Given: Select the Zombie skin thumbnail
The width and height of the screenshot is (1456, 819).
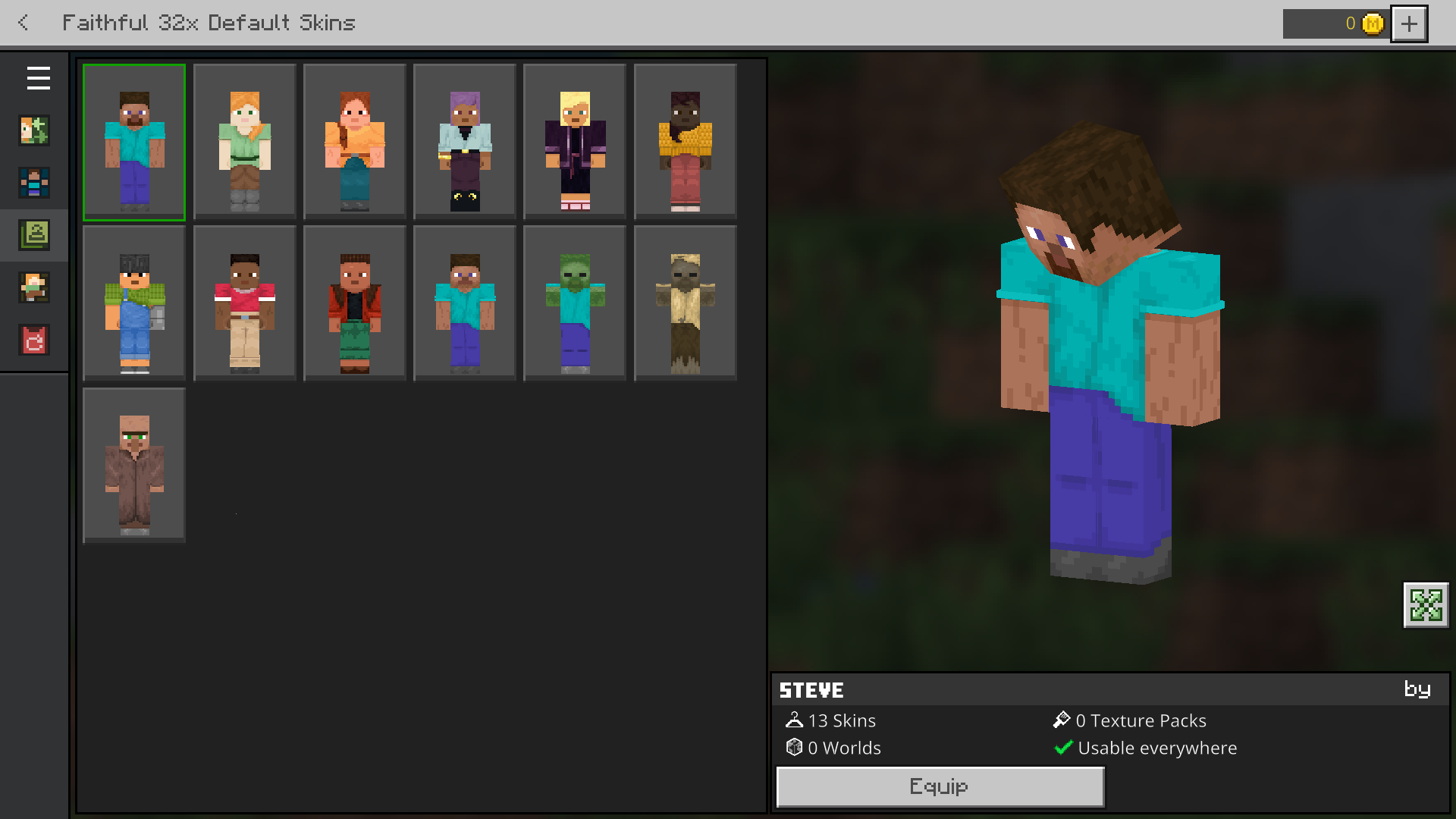Looking at the screenshot, I should (575, 303).
